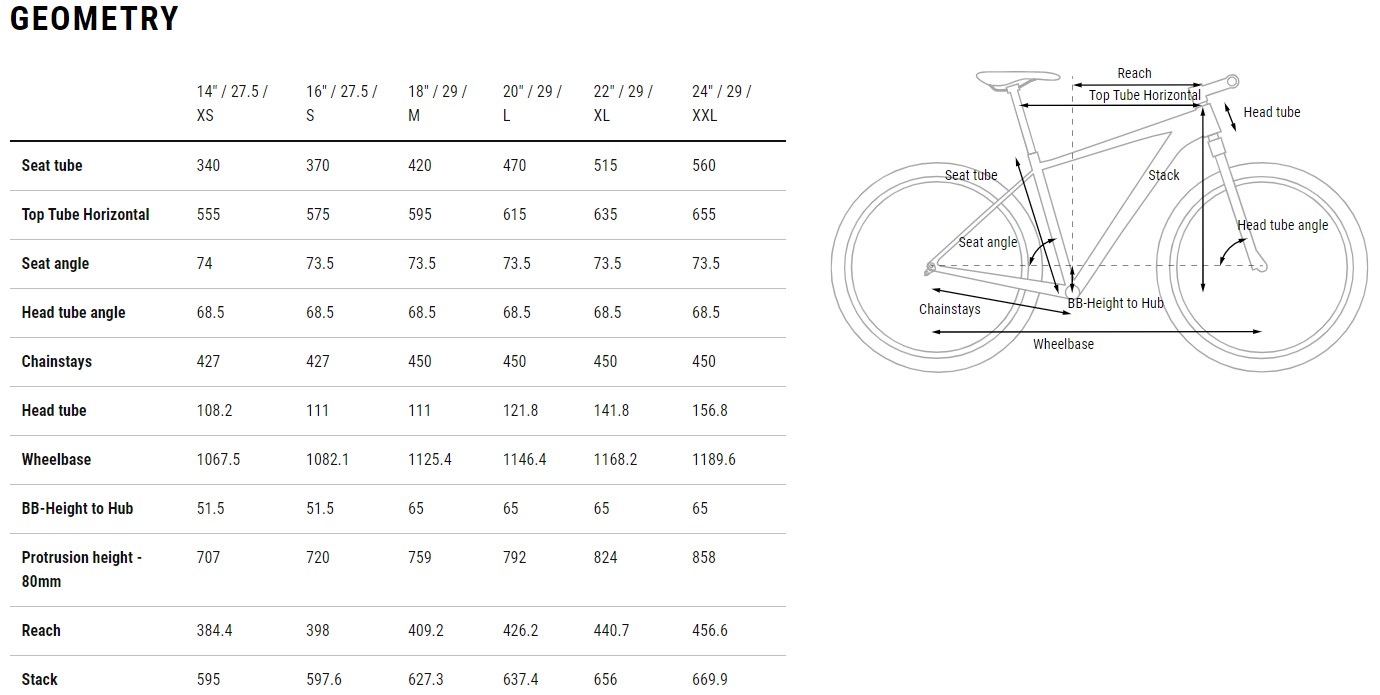Select the 18" / 29 / M column header
This screenshot has width=1380, height=695.
(437, 103)
